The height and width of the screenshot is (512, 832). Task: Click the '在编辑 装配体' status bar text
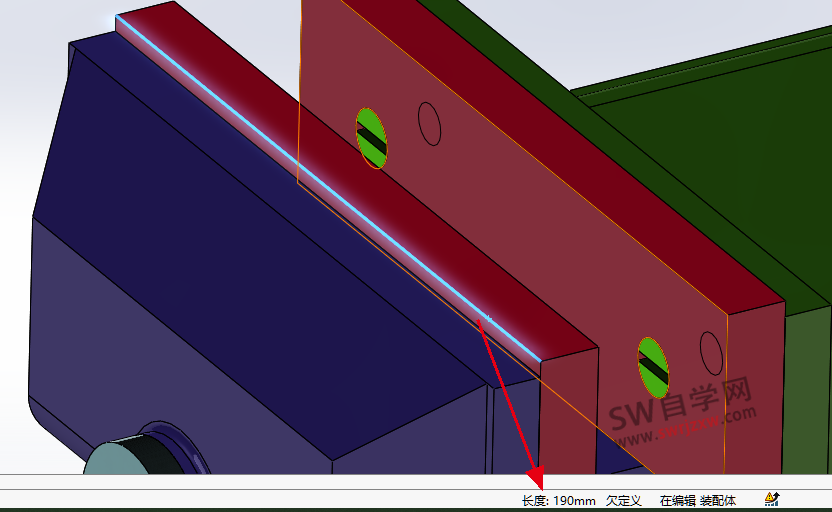(x=698, y=501)
